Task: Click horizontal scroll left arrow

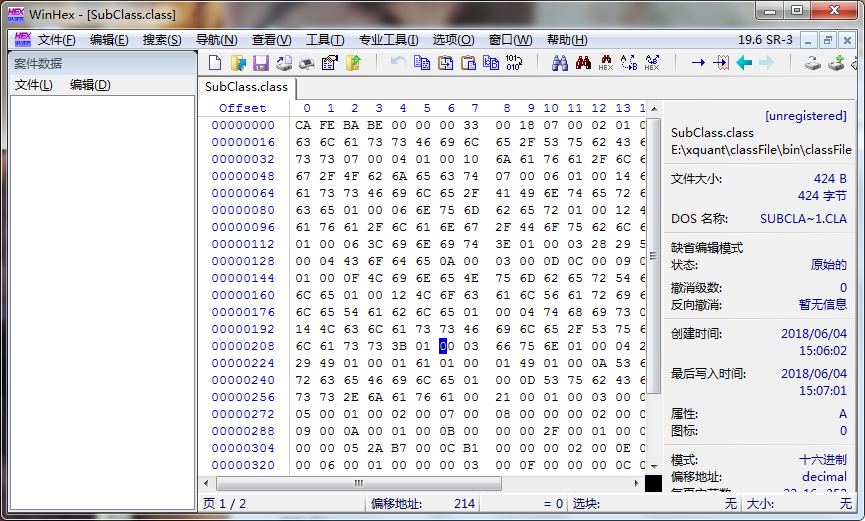Action: pos(206,483)
